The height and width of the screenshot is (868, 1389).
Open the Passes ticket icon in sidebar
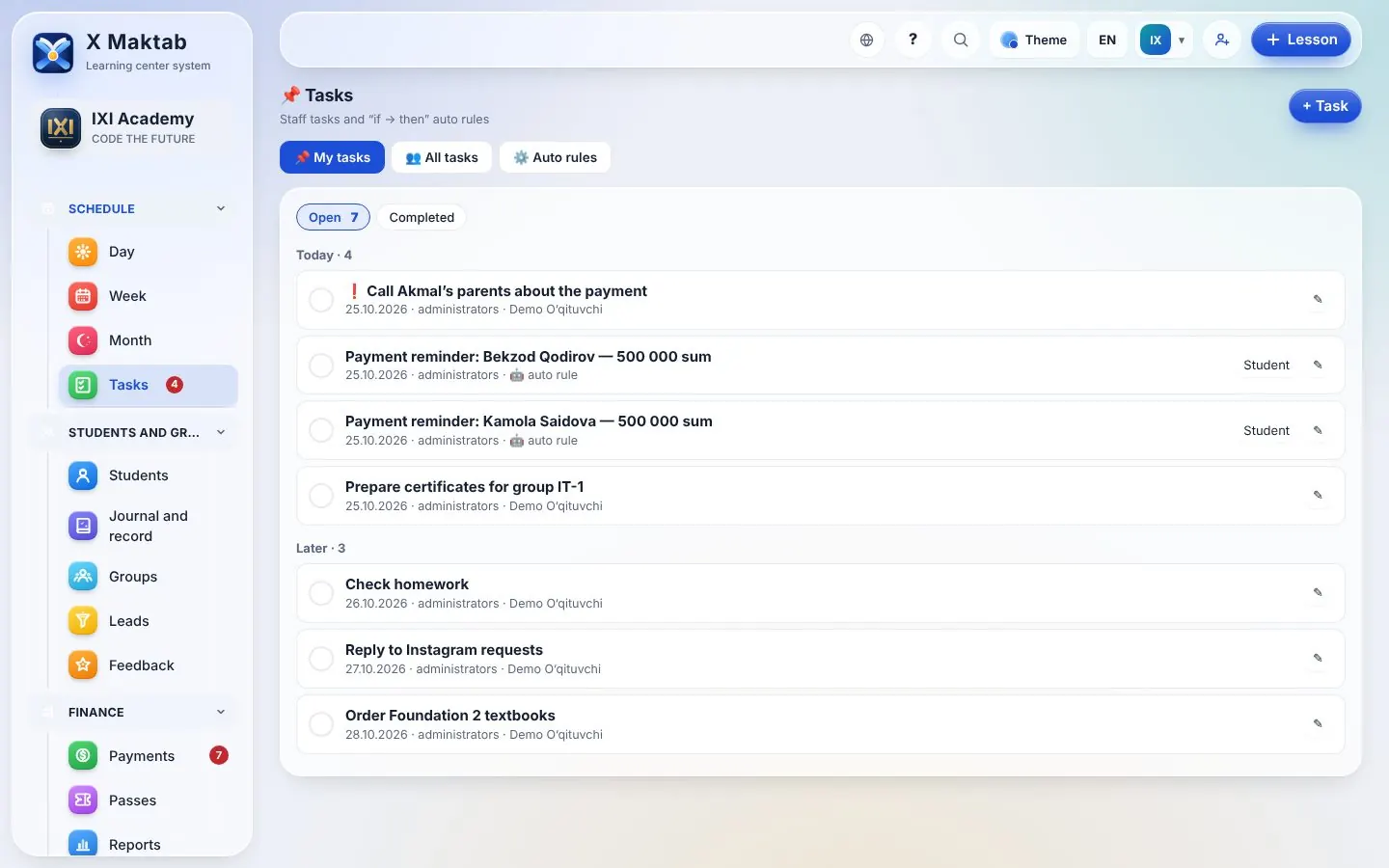tap(83, 800)
